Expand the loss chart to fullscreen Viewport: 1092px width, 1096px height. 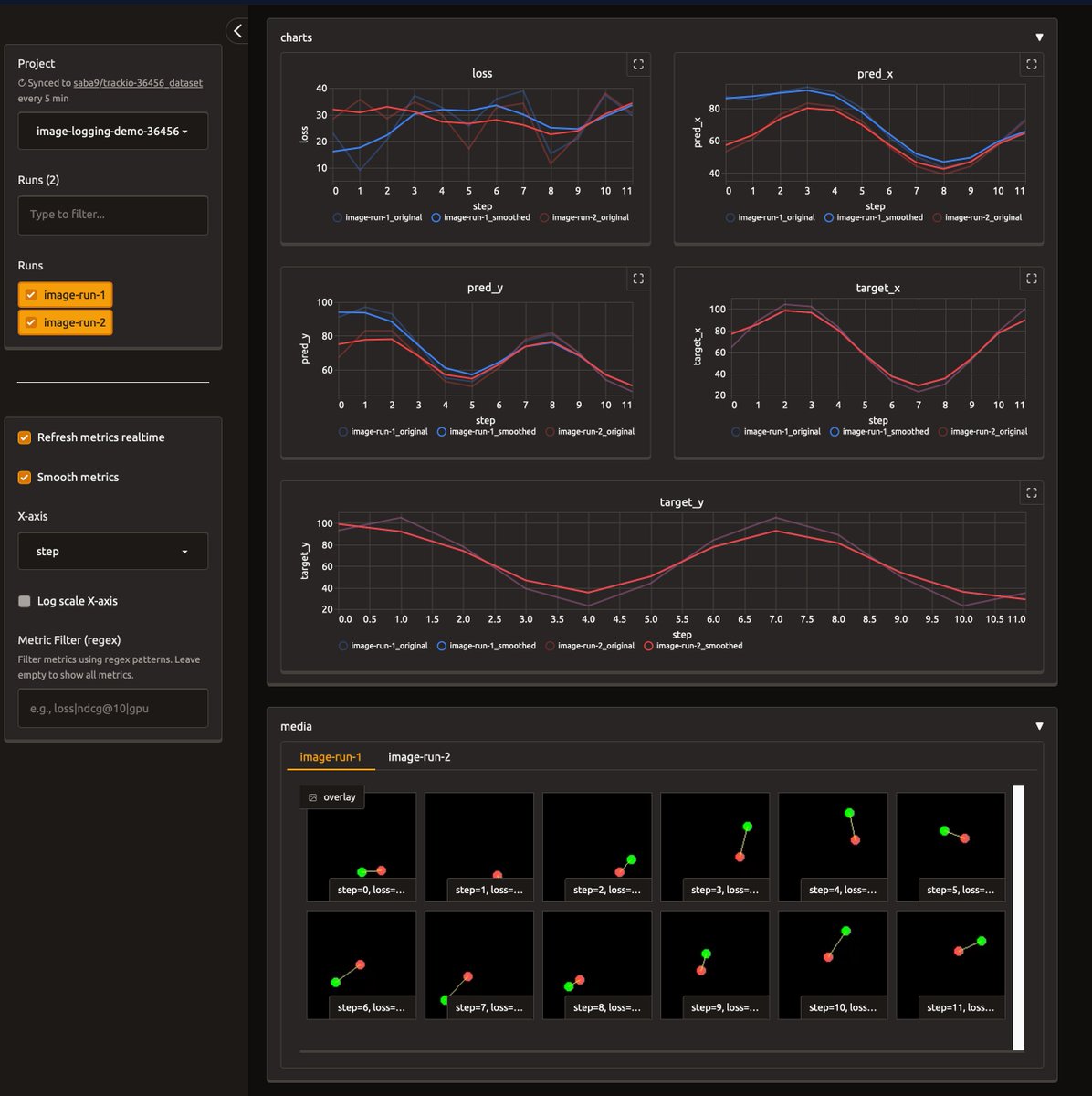pyautogui.click(x=638, y=65)
